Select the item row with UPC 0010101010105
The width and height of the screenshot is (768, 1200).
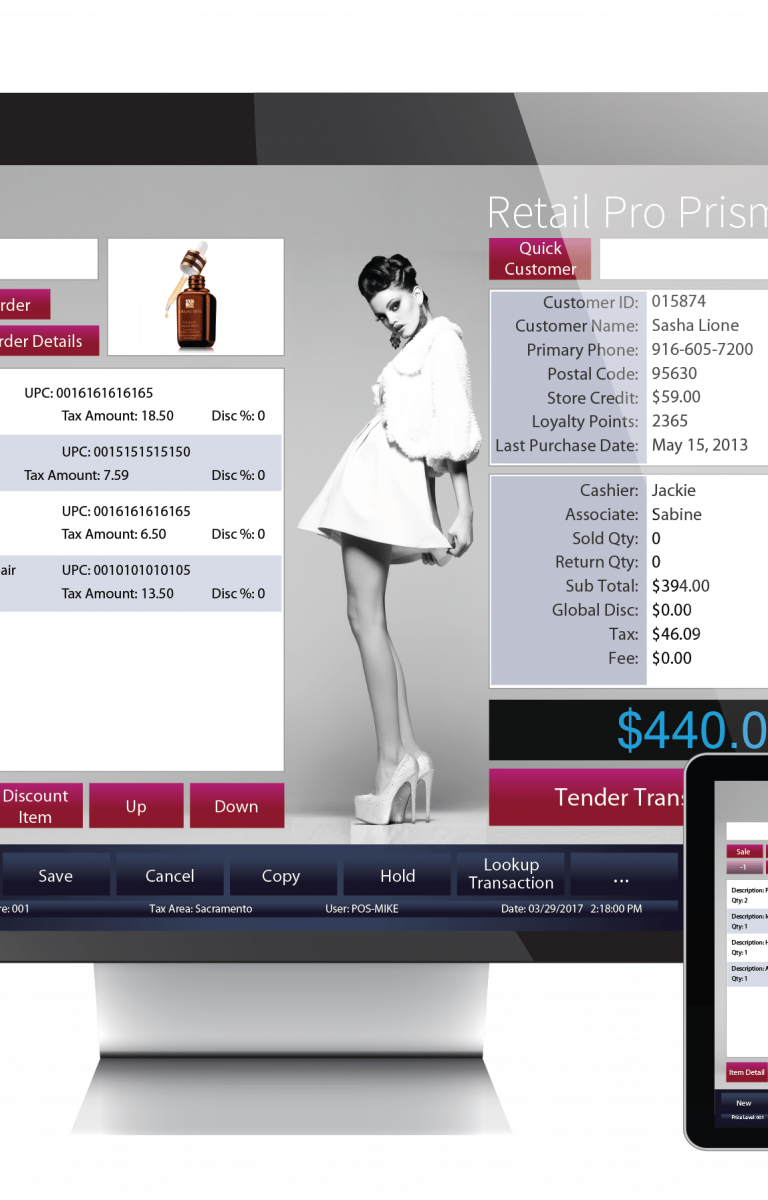coord(141,582)
